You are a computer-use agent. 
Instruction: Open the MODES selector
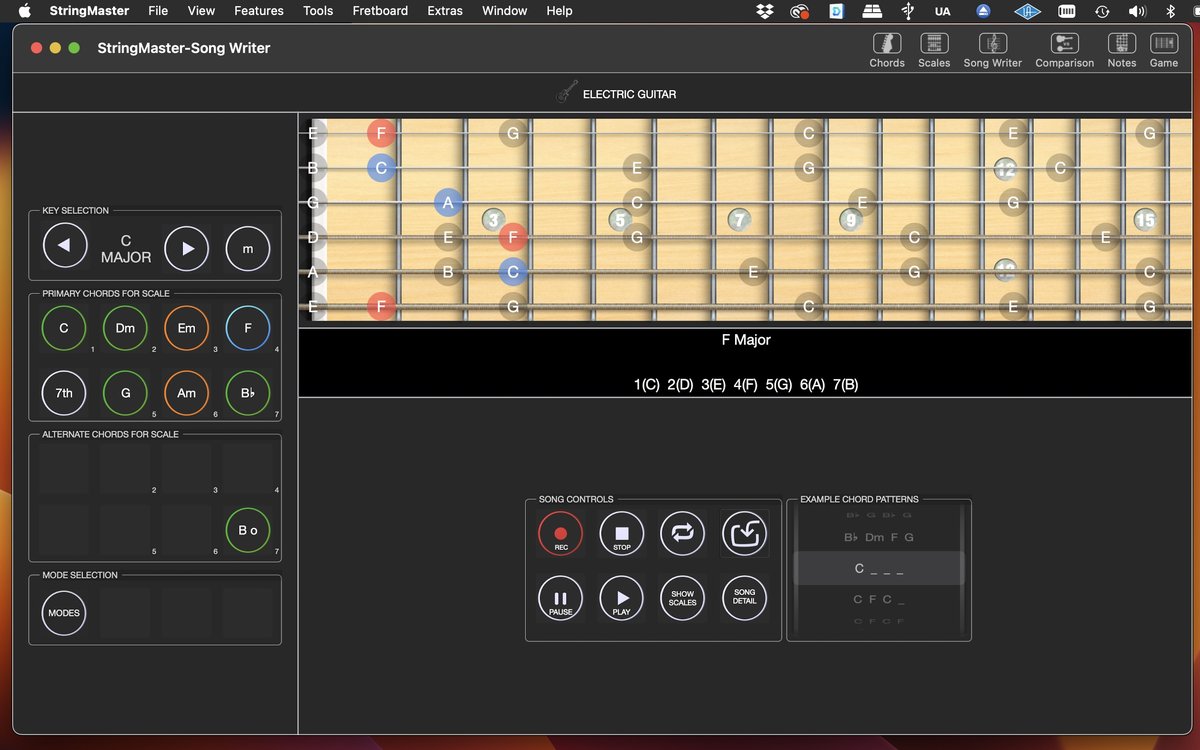pos(63,613)
